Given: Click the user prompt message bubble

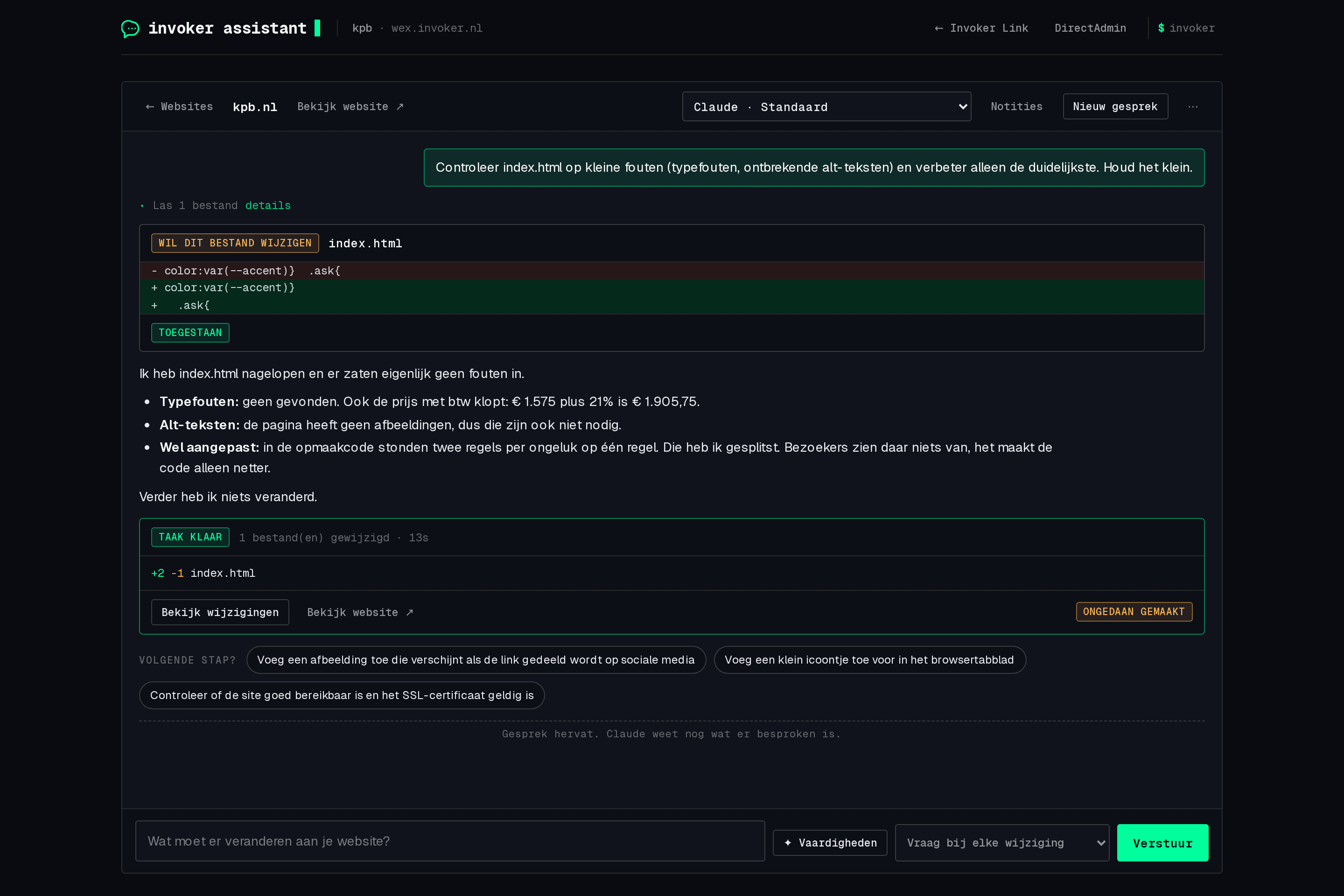Looking at the screenshot, I should 814,168.
